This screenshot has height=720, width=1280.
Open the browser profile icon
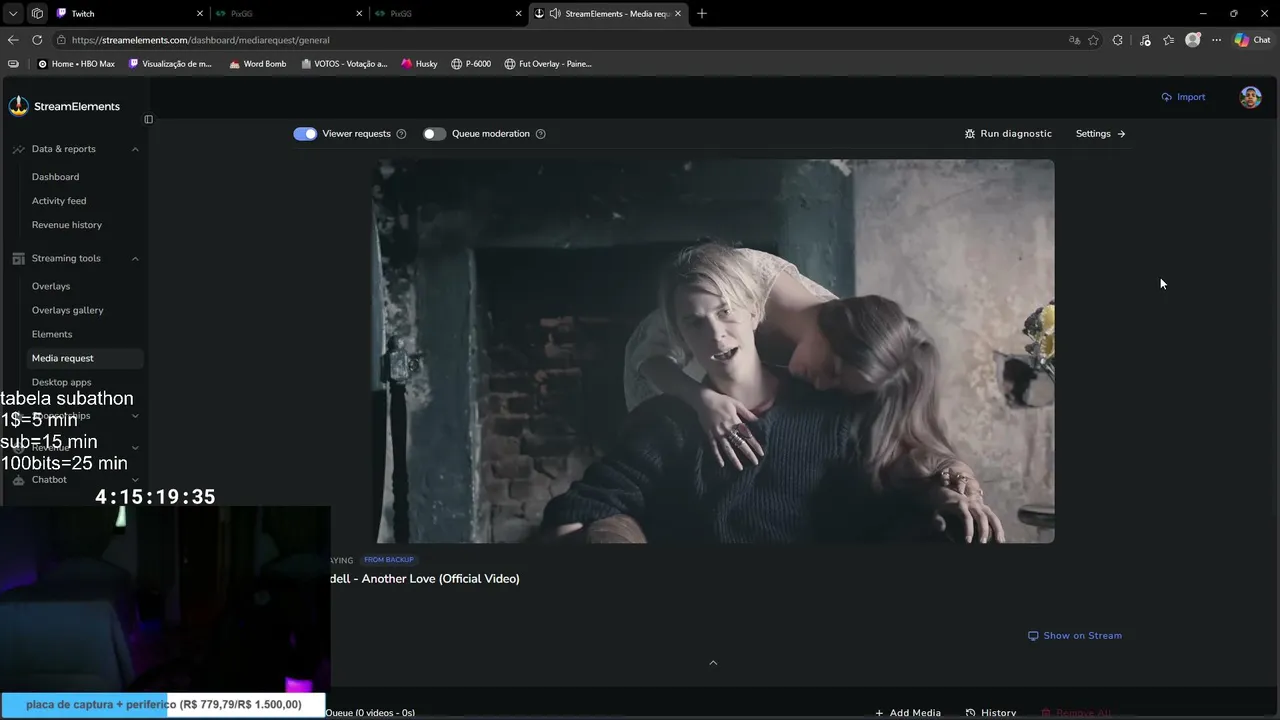[1192, 40]
